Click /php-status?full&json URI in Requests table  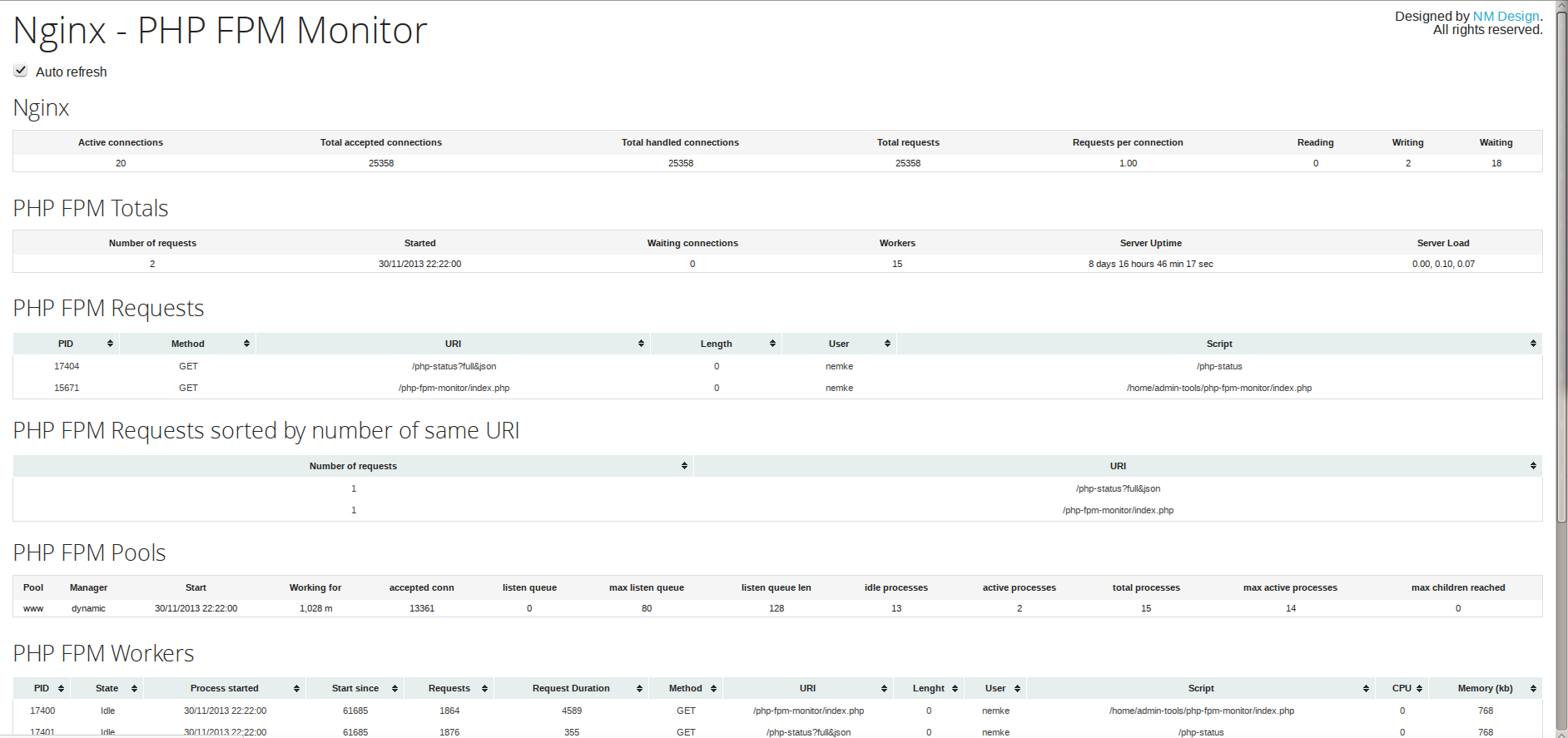454,366
